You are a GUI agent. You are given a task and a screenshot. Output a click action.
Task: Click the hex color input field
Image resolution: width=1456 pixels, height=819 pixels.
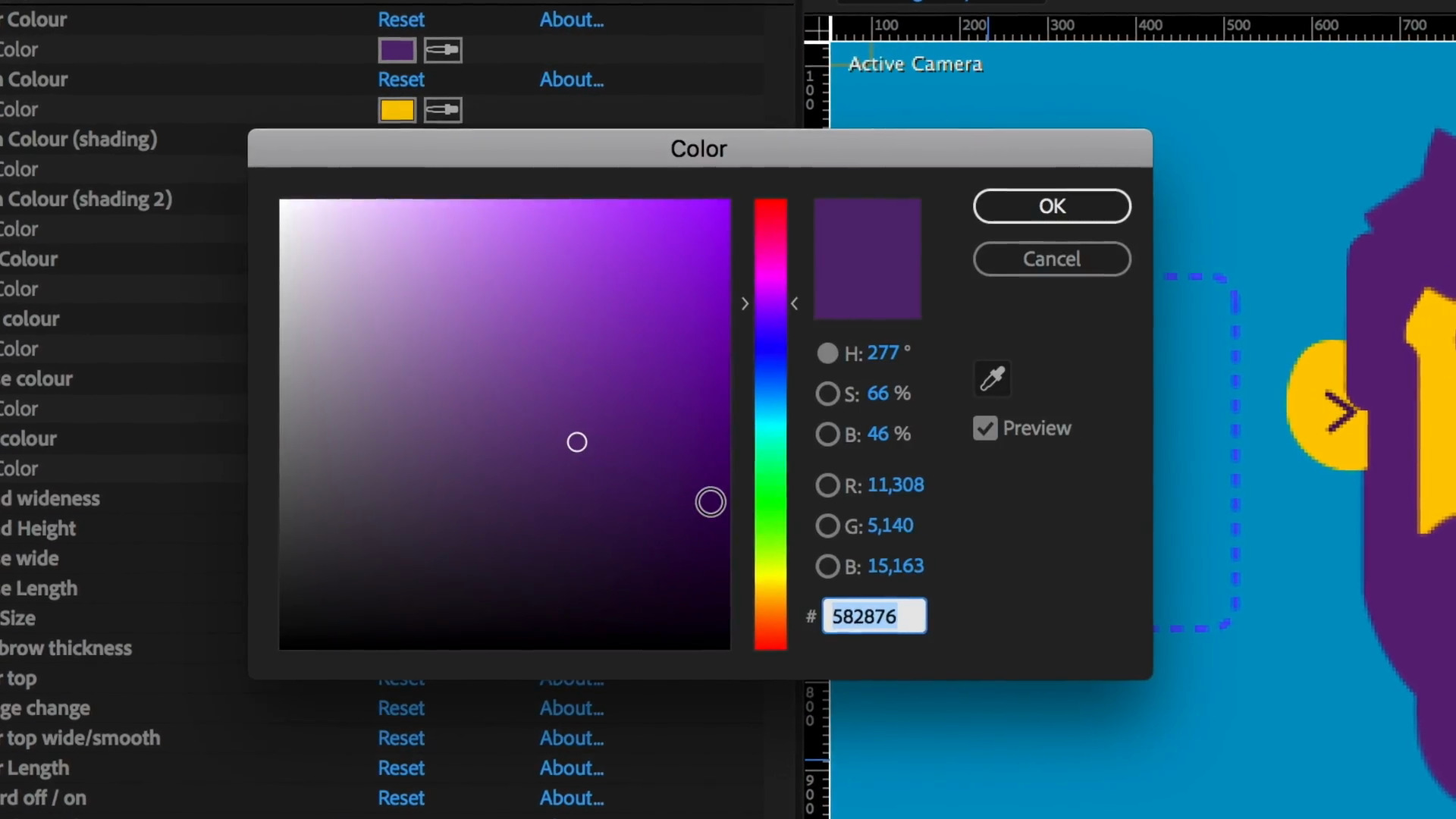tap(874, 617)
